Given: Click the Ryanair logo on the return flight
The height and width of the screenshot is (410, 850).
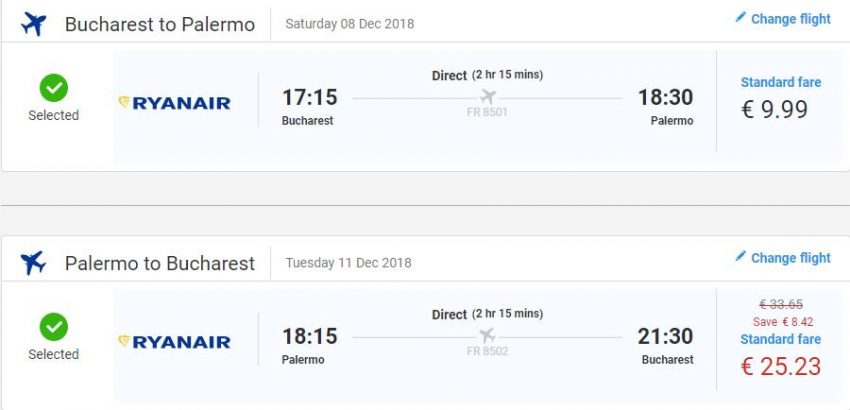Looking at the screenshot, I should [x=175, y=342].
